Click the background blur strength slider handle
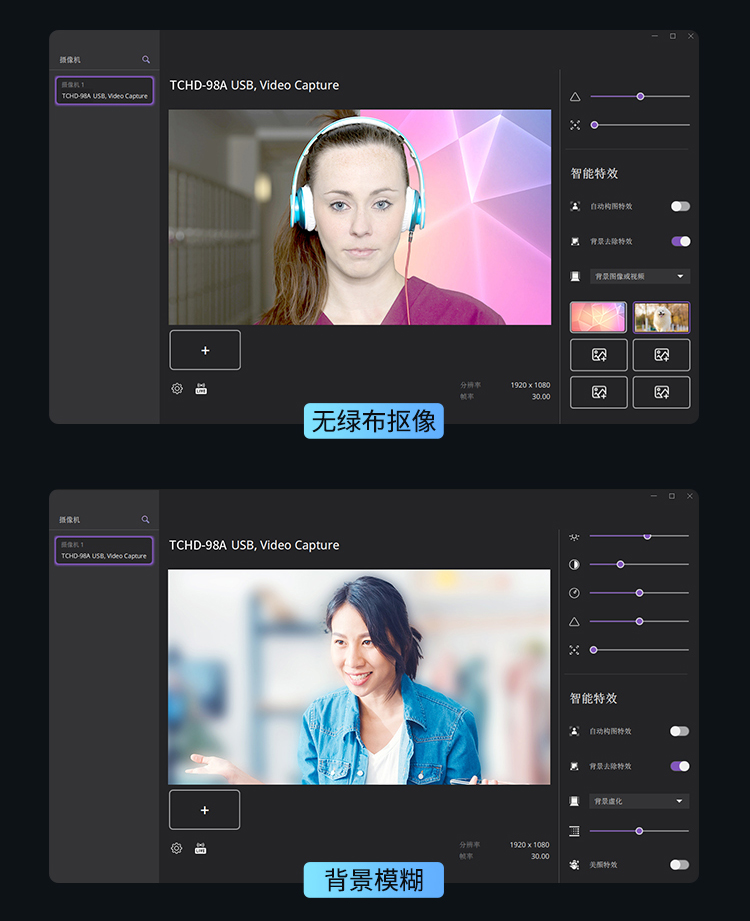This screenshot has height=921, width=750. [x=639, y=831]
